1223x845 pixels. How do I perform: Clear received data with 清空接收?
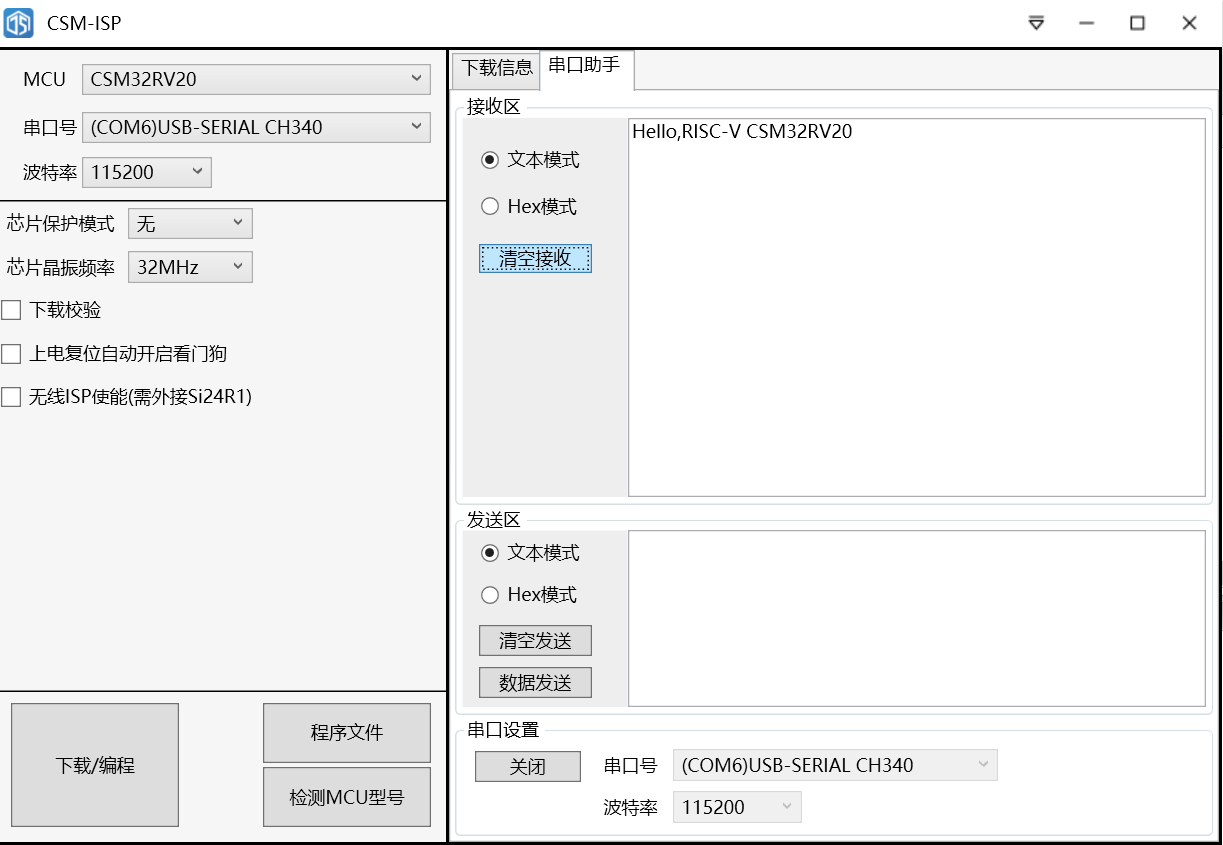535,257
